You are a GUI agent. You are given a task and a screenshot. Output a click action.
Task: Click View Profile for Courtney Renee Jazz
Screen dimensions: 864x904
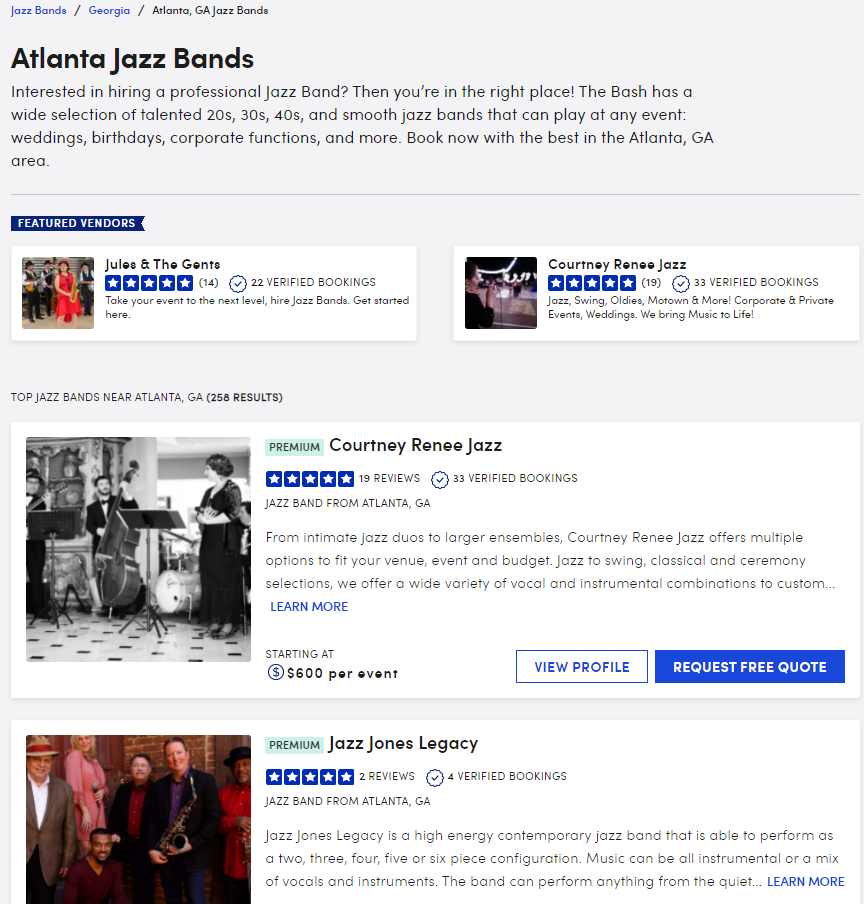click(582, 666)
